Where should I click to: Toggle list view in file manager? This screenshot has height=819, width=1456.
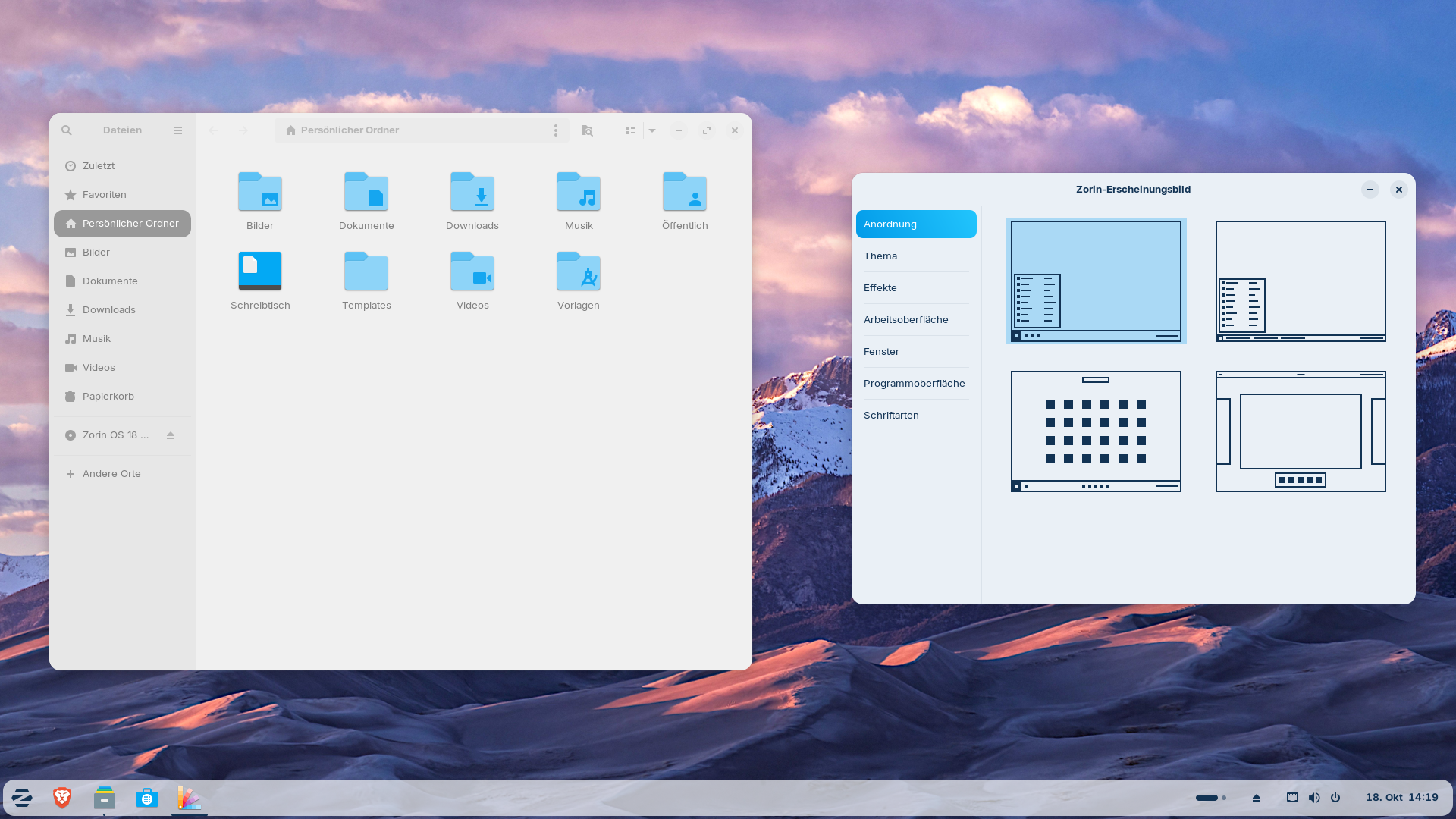coord(630,130)
